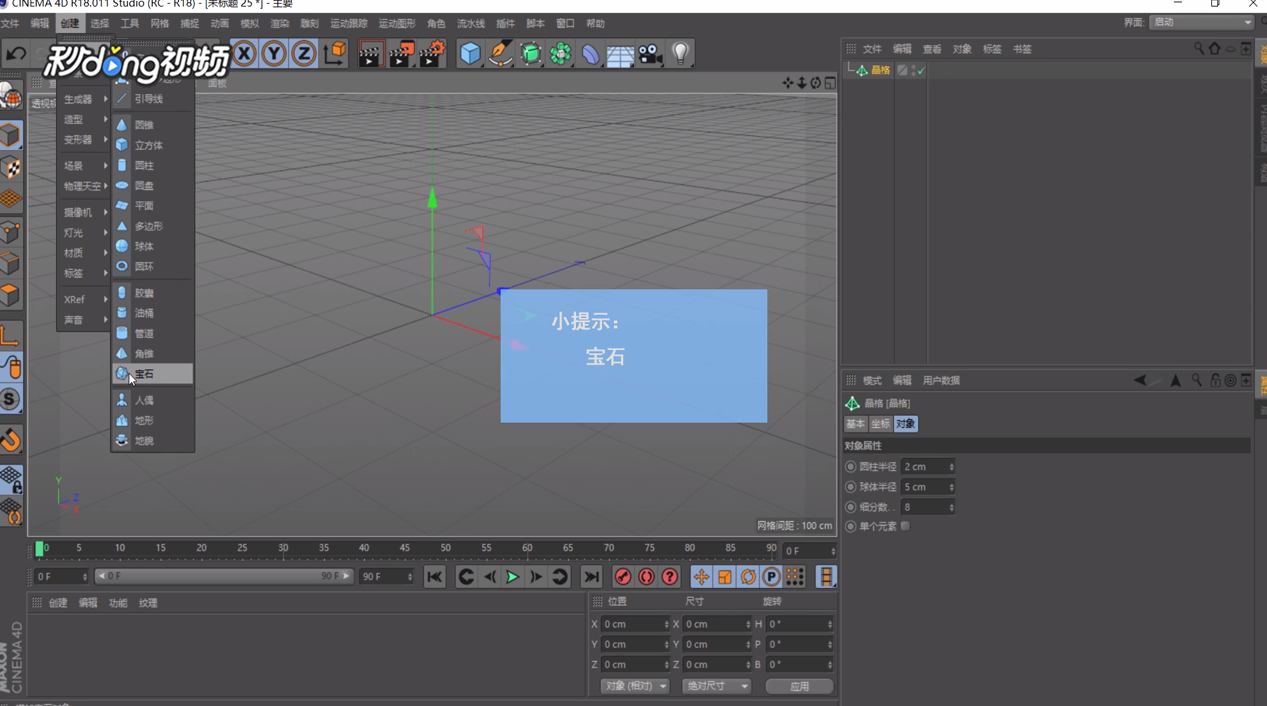The width and height of the screenshot is (1267, 706).
Task: Click the Floor environment icon
Action: click(x=620, y=54)
